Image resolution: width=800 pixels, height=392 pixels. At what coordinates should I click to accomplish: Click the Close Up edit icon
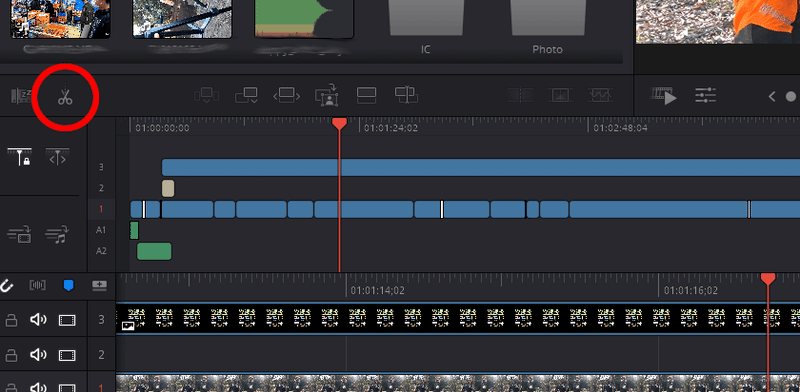point(327,95)
